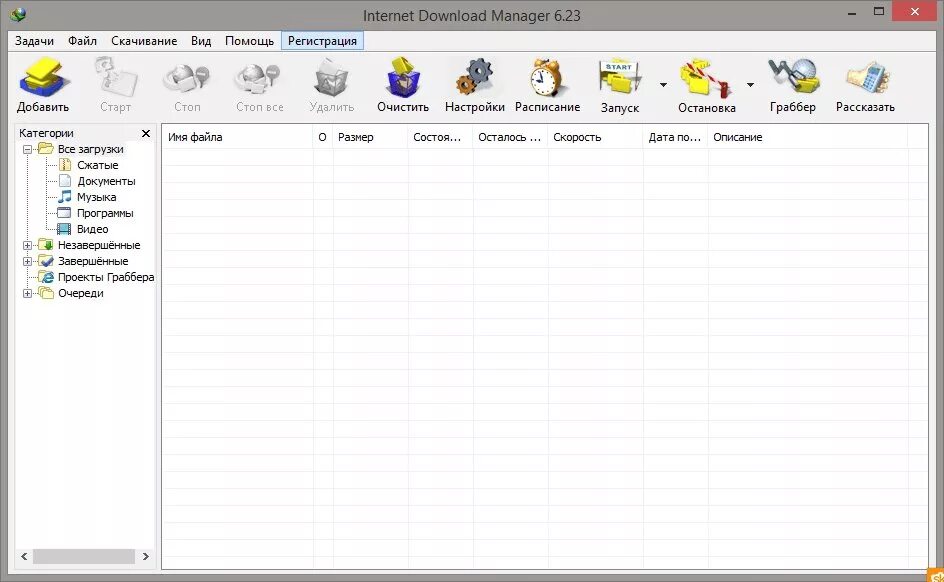Viewport: 944px width, 582px height.
Task: Click the categories panel scroll left arrow
Action: click(x=24, y=557)
